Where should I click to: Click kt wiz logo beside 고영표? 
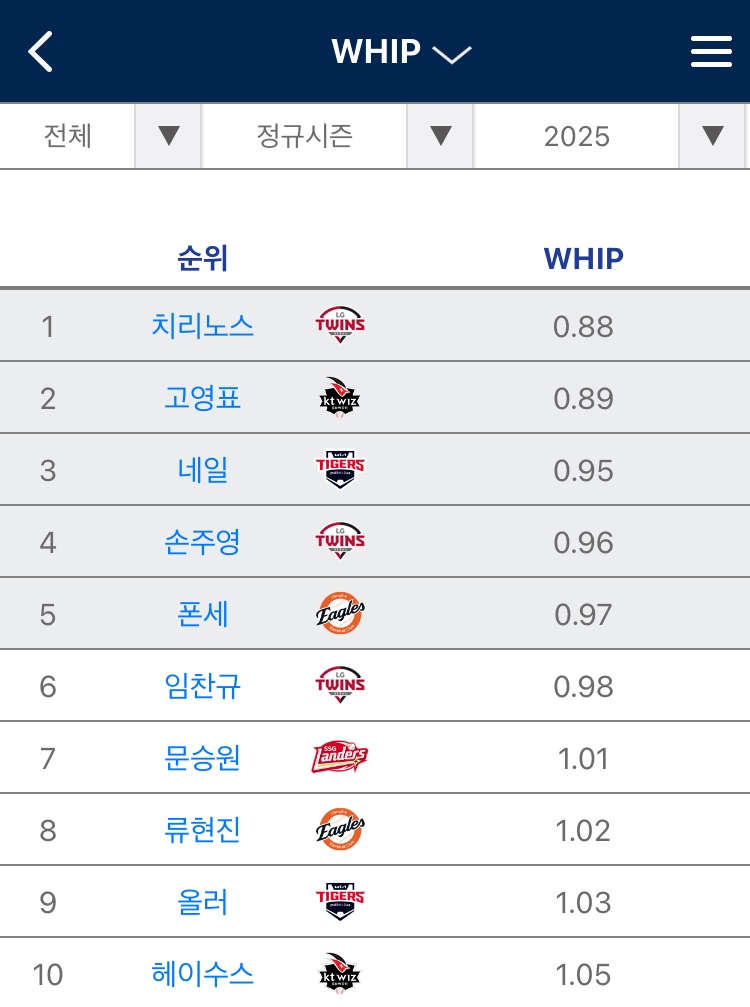340,398
